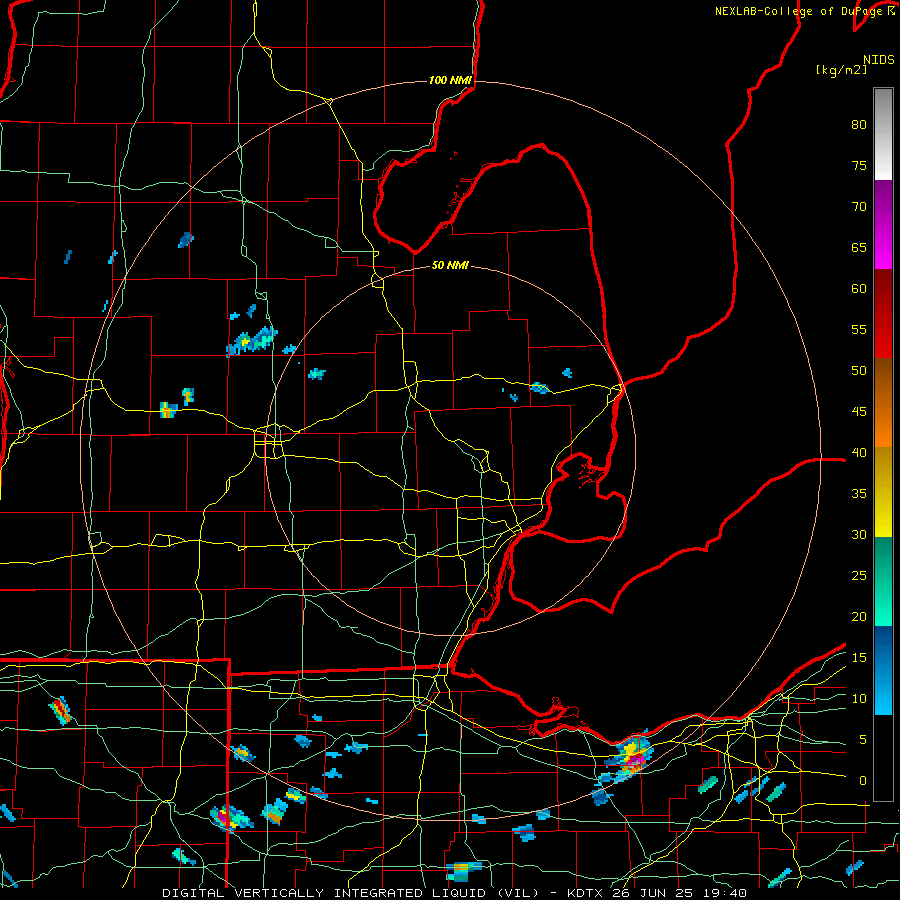The width and height of the screenshot is (900, 900).
Task: Pick the dark red segment of the color bar
Action: pos(883,314)
